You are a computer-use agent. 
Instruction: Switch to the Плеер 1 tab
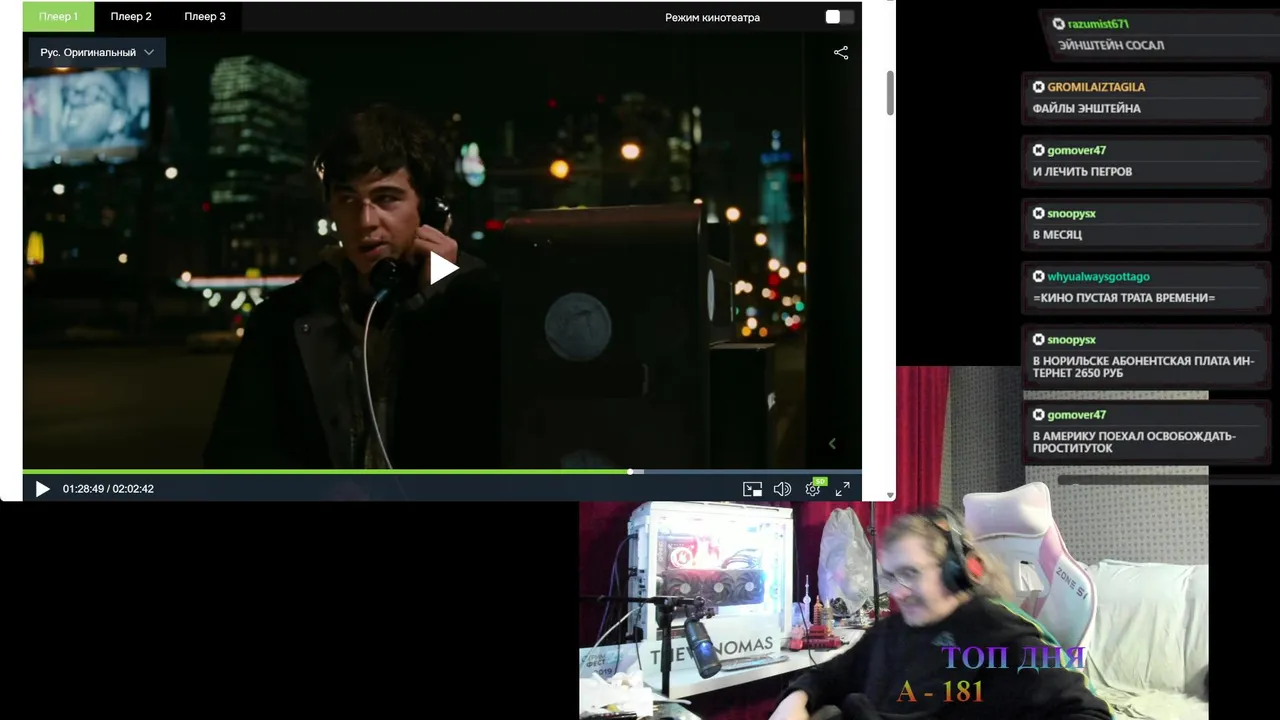click(58, 16)
